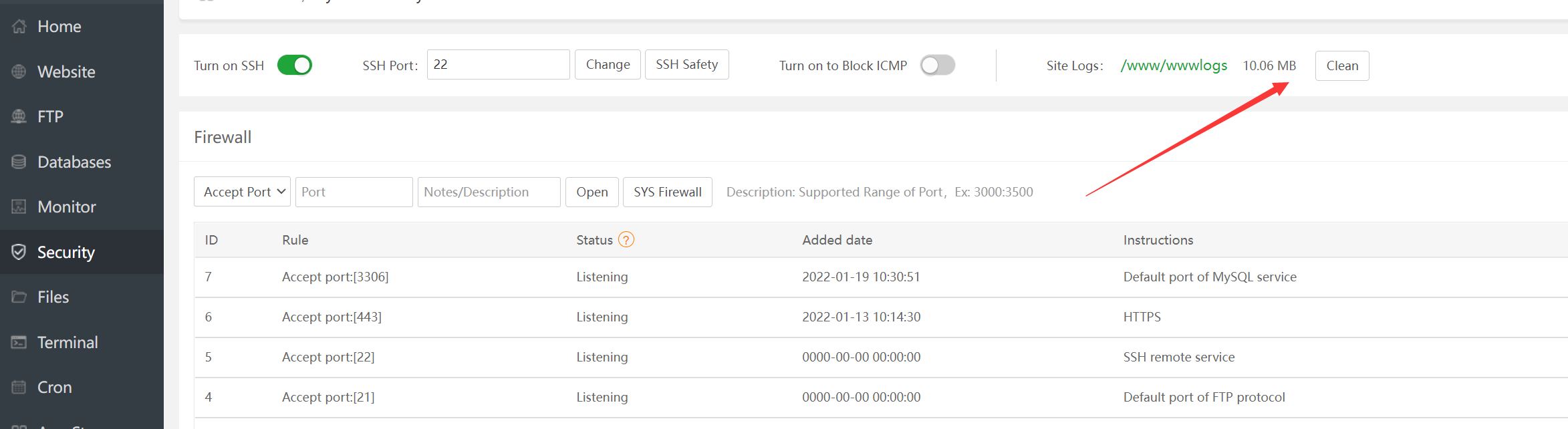
Task: Click the Status help question mark
Action: click(x=626, y=240)
